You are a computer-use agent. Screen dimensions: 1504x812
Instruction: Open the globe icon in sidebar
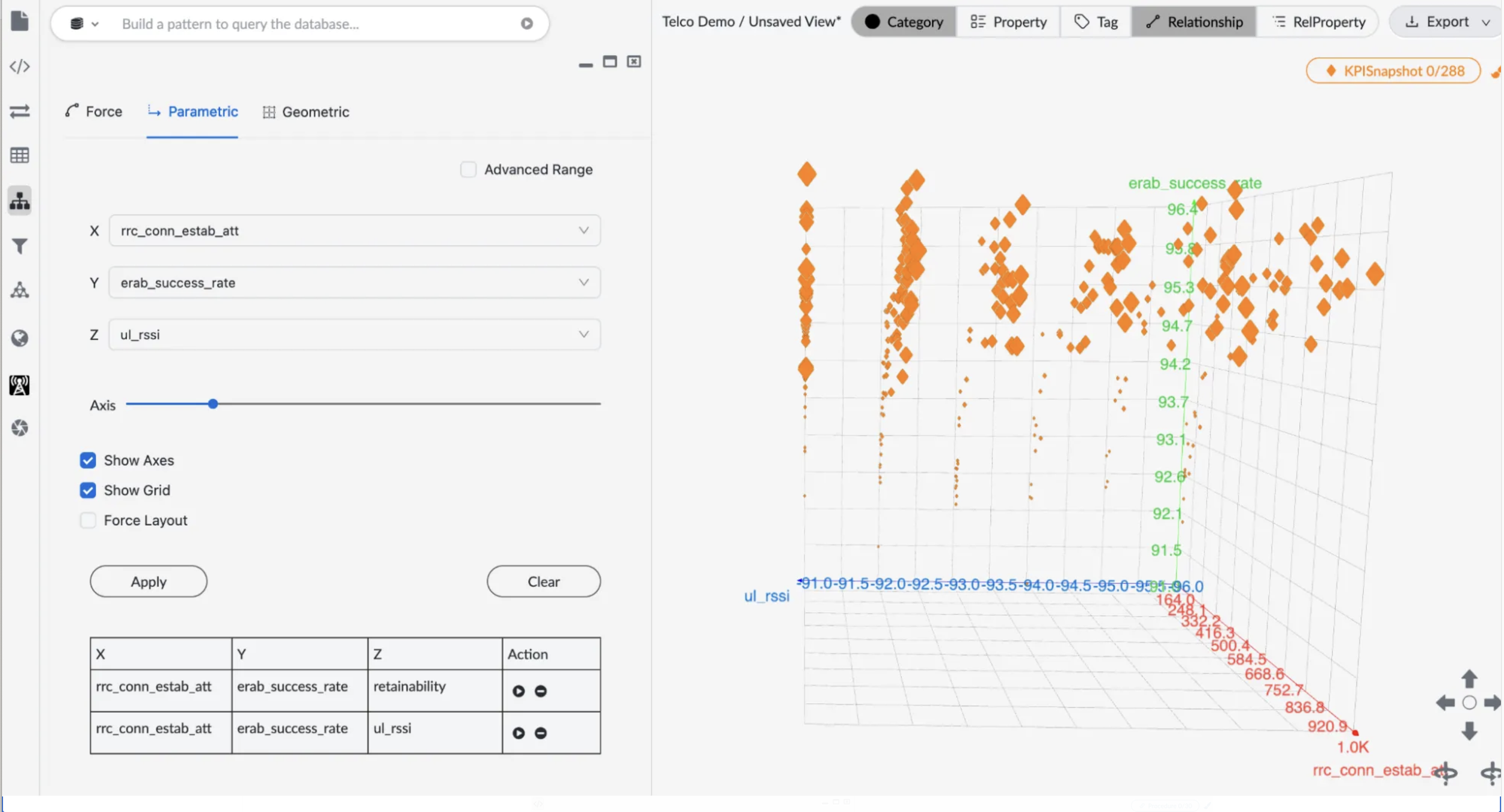pos(20,339)
